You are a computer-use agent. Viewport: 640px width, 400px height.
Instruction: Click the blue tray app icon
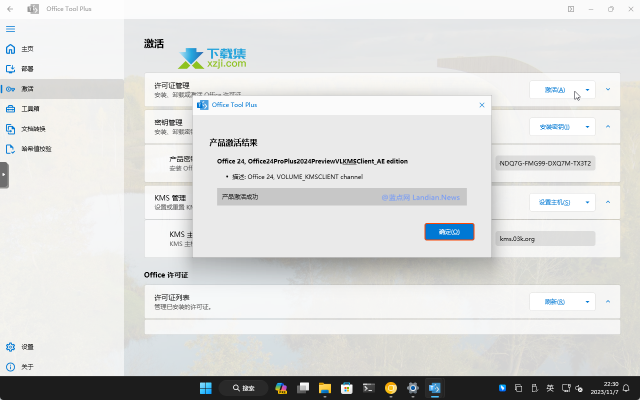click(502, 388)
